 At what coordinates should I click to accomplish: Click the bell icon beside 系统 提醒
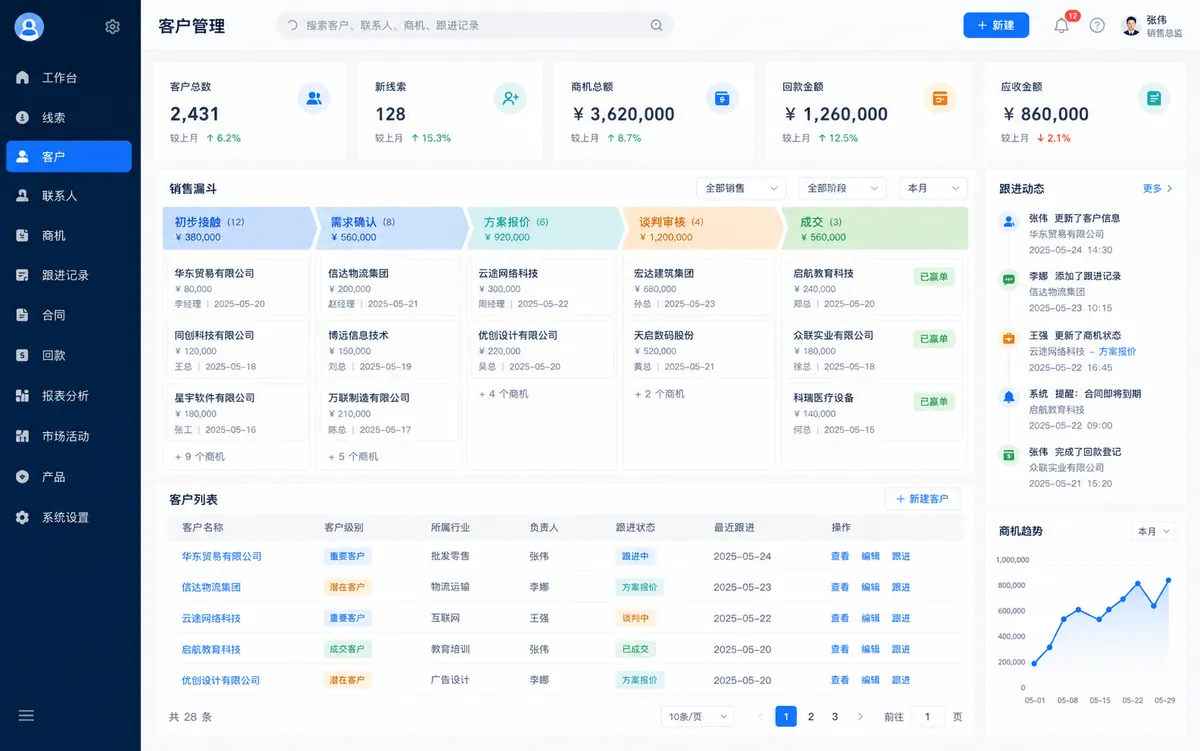click(1009, 397)
